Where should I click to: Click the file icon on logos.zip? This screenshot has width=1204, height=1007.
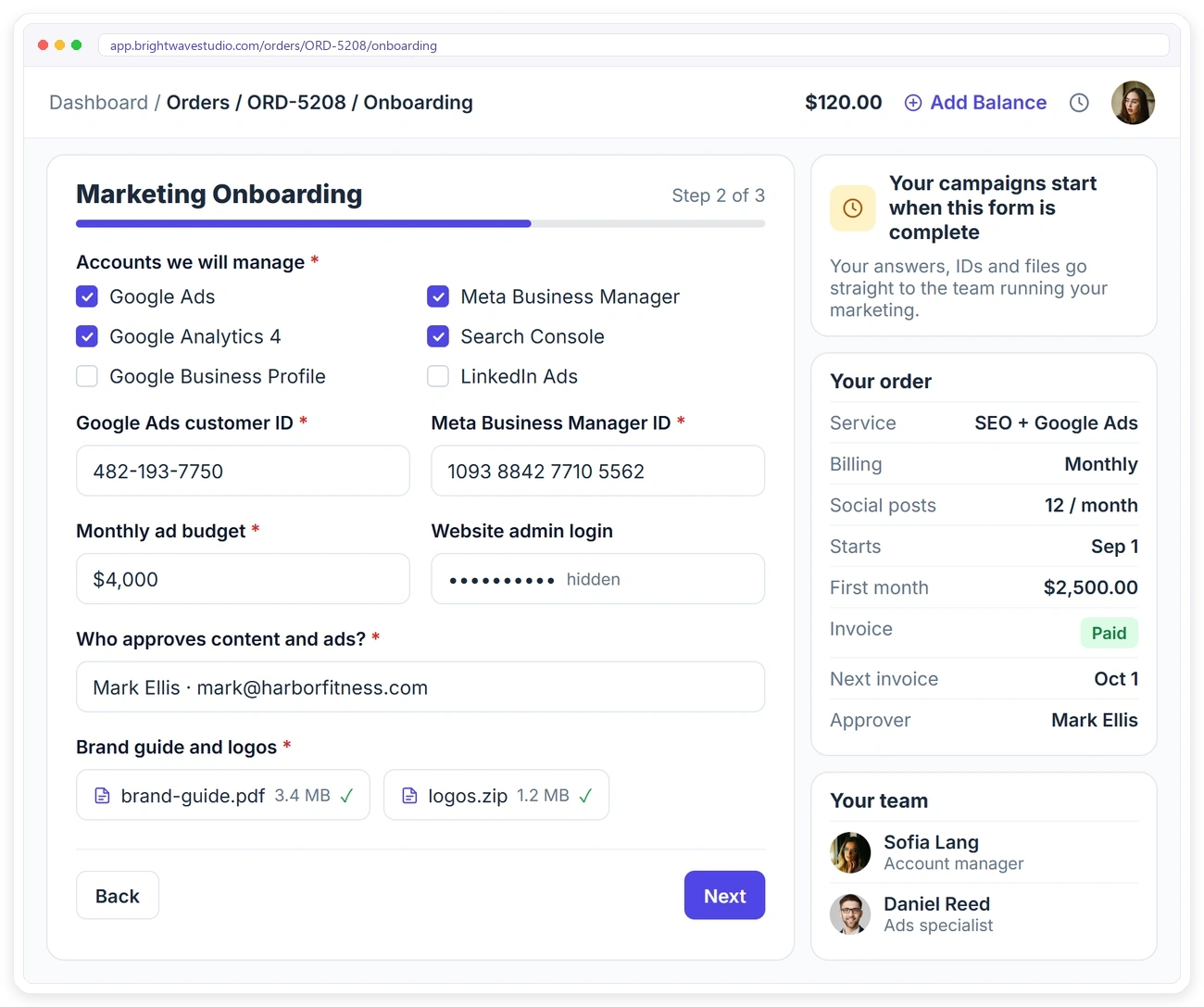click(x=409, y=796)
